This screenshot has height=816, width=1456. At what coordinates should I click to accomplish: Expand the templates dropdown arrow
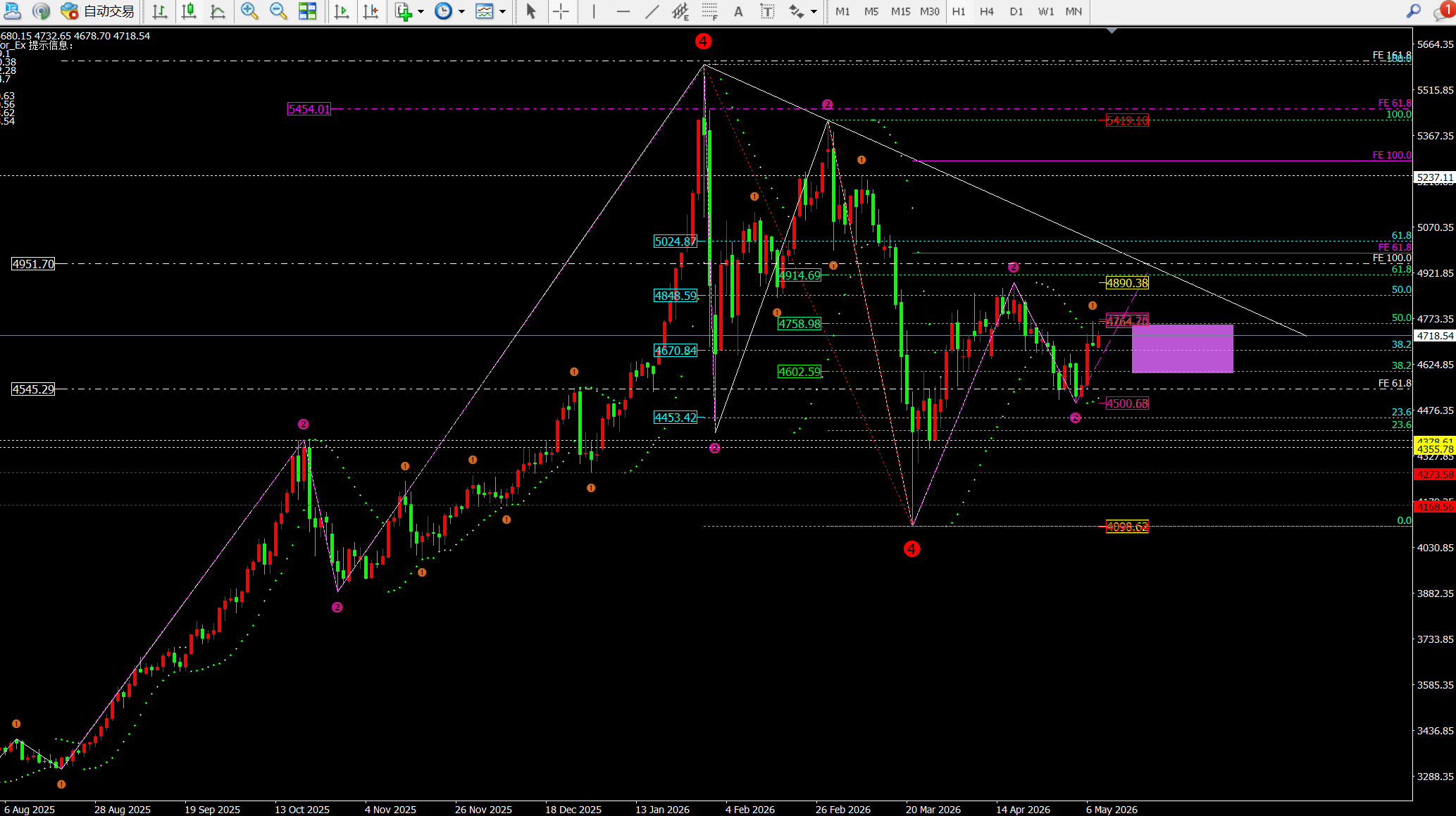(502, 11)
